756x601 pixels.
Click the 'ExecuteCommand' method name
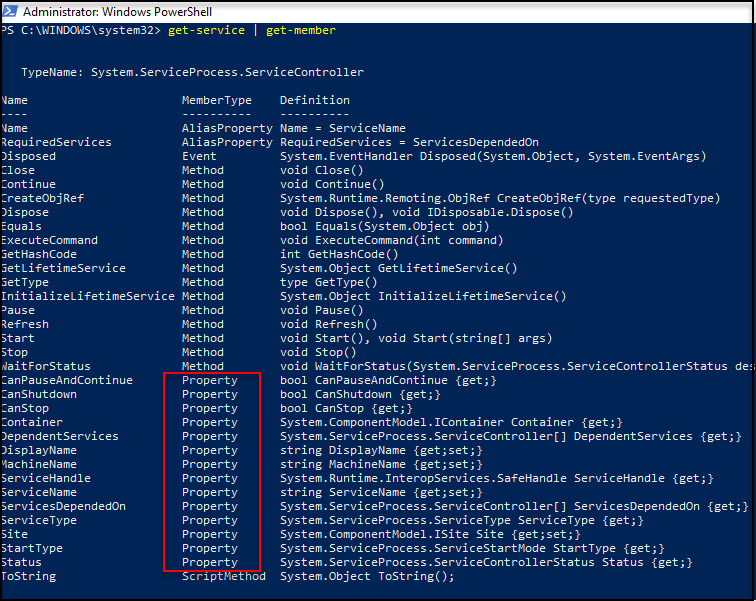coord(49,240)
